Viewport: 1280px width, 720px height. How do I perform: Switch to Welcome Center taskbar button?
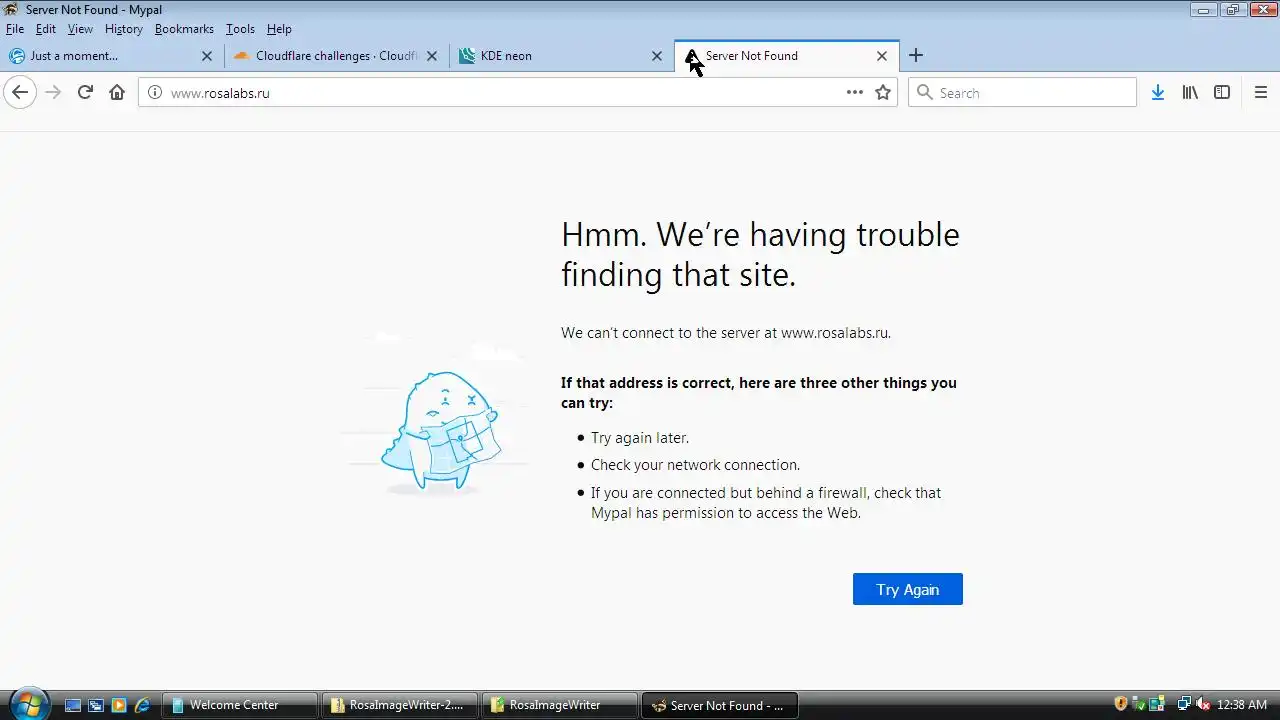coord(239,705)
